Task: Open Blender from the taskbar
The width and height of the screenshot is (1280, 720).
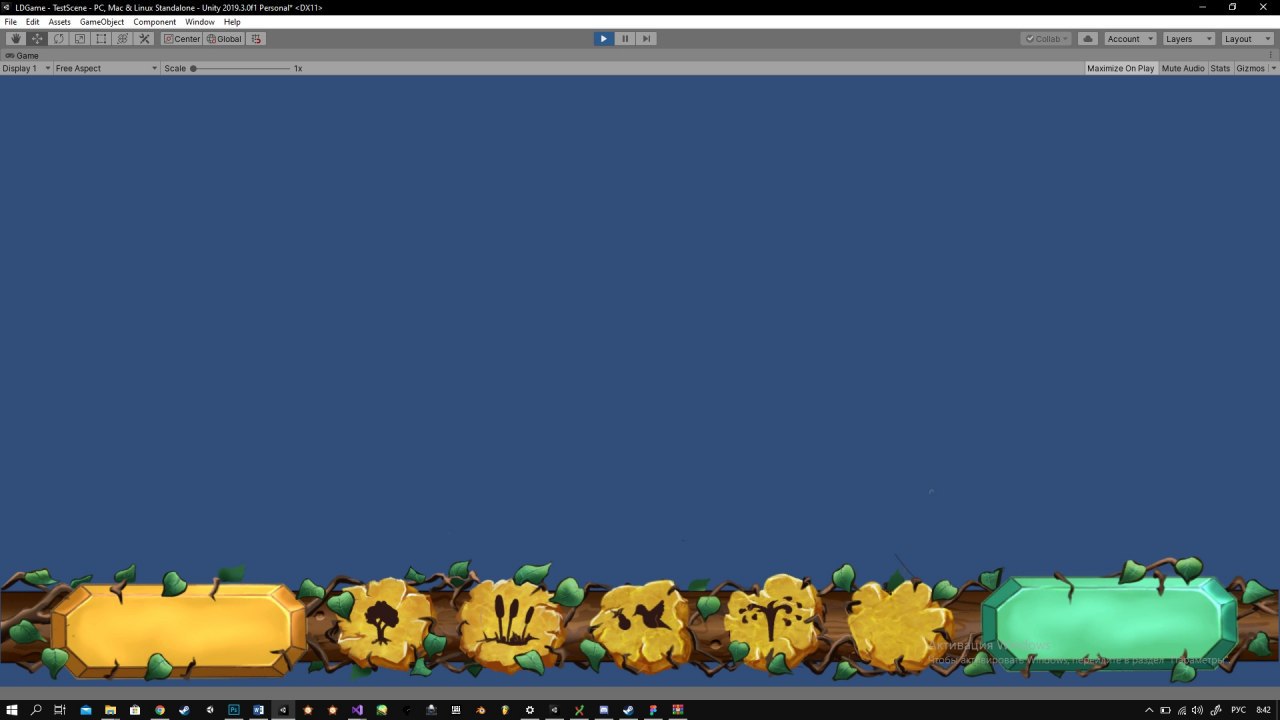Action: pos(480,710)
